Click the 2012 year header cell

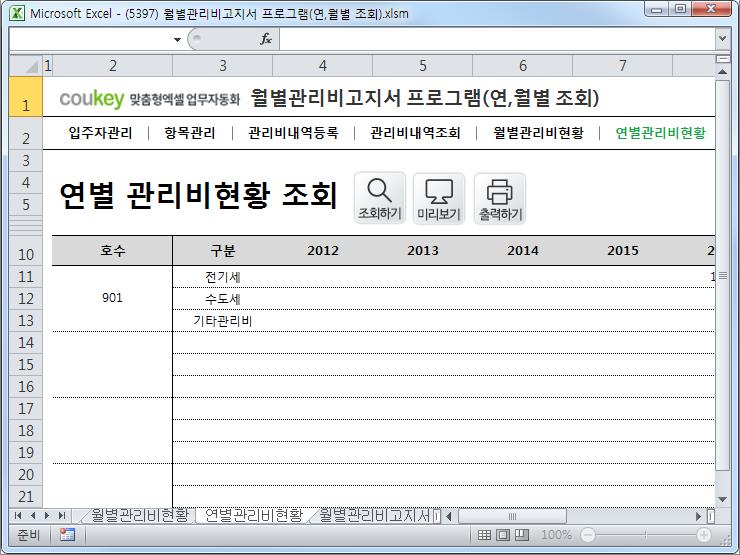point(323,251)
